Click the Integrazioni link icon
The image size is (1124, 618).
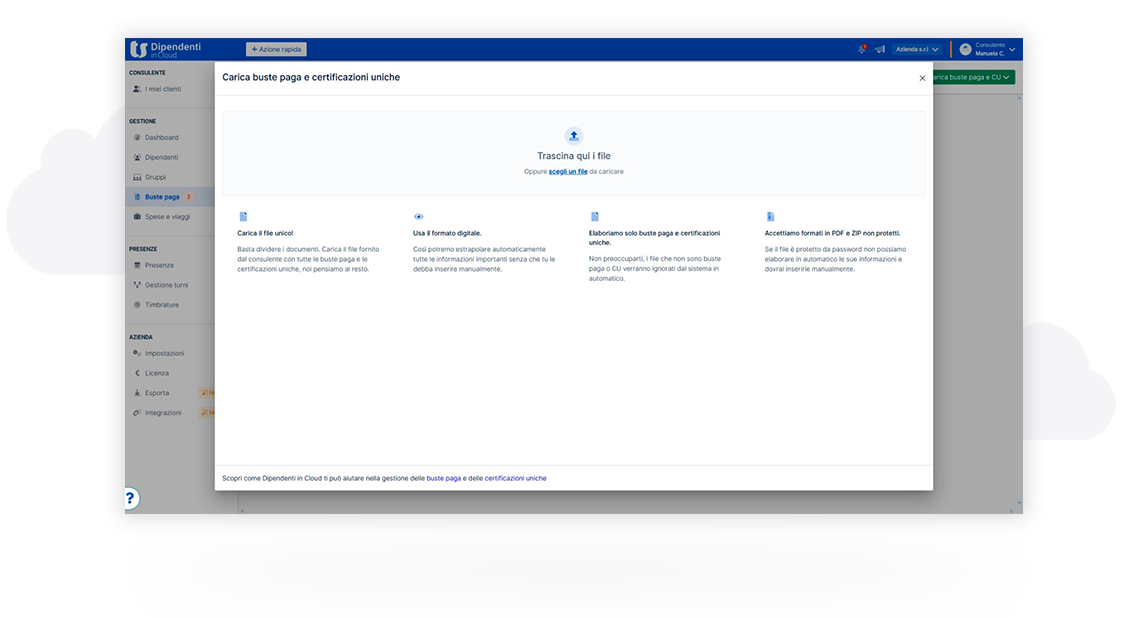click(137, 413)
